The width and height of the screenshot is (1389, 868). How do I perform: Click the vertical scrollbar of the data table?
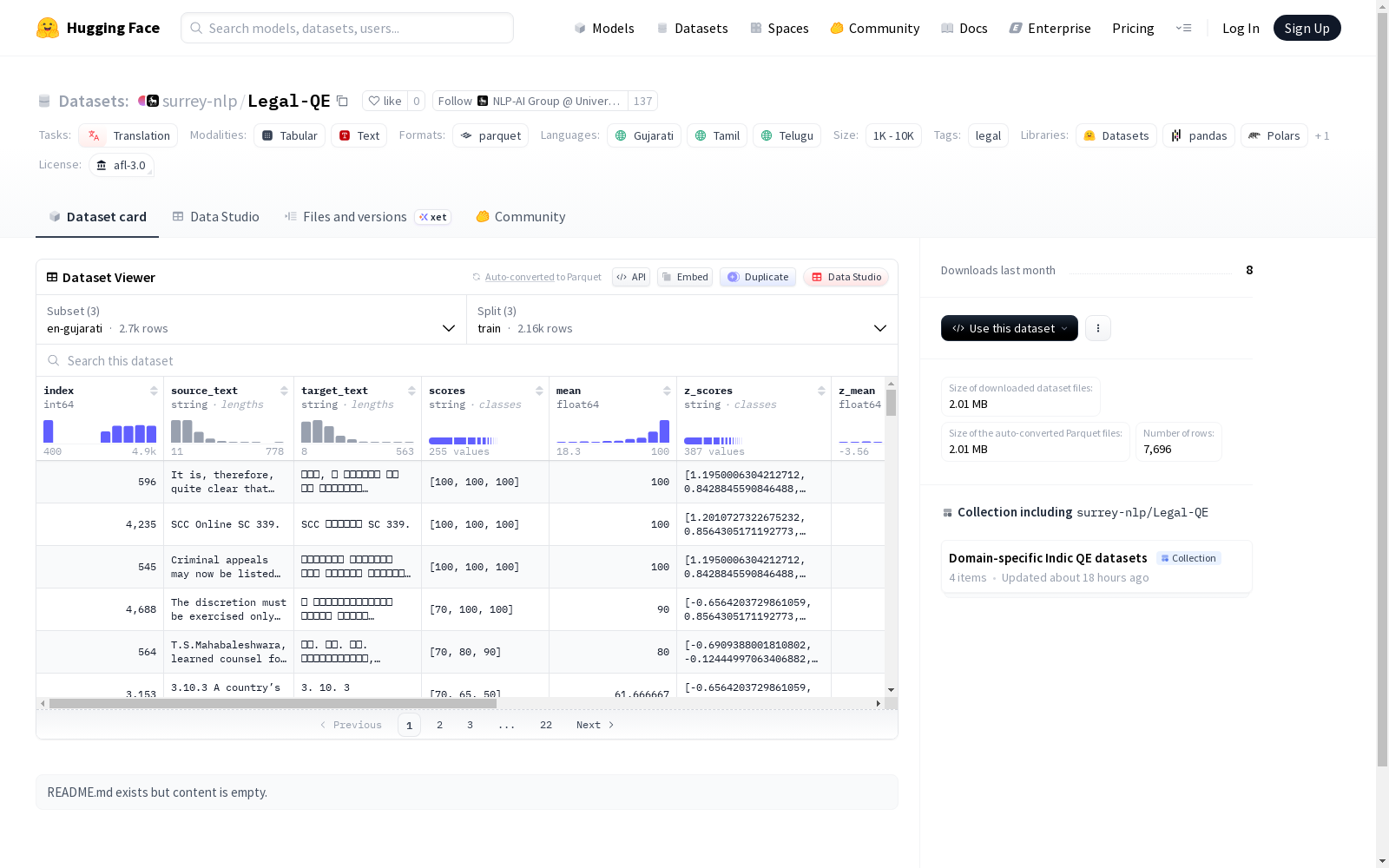coord(891,403)
